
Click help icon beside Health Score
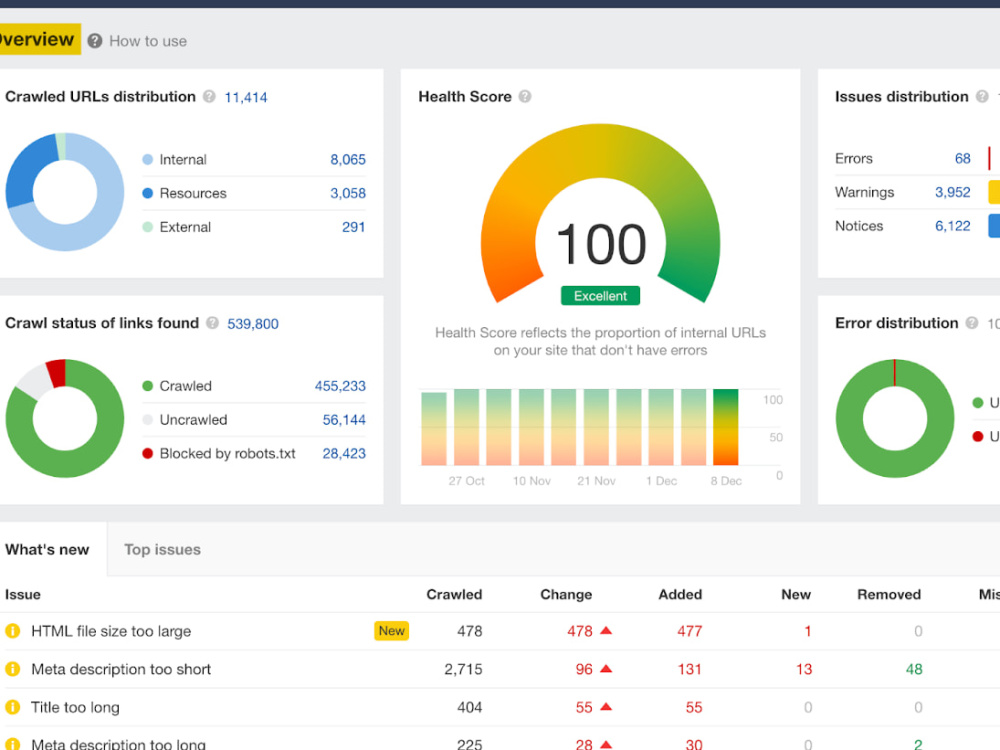pyautogui.click(x=525, y=96)
